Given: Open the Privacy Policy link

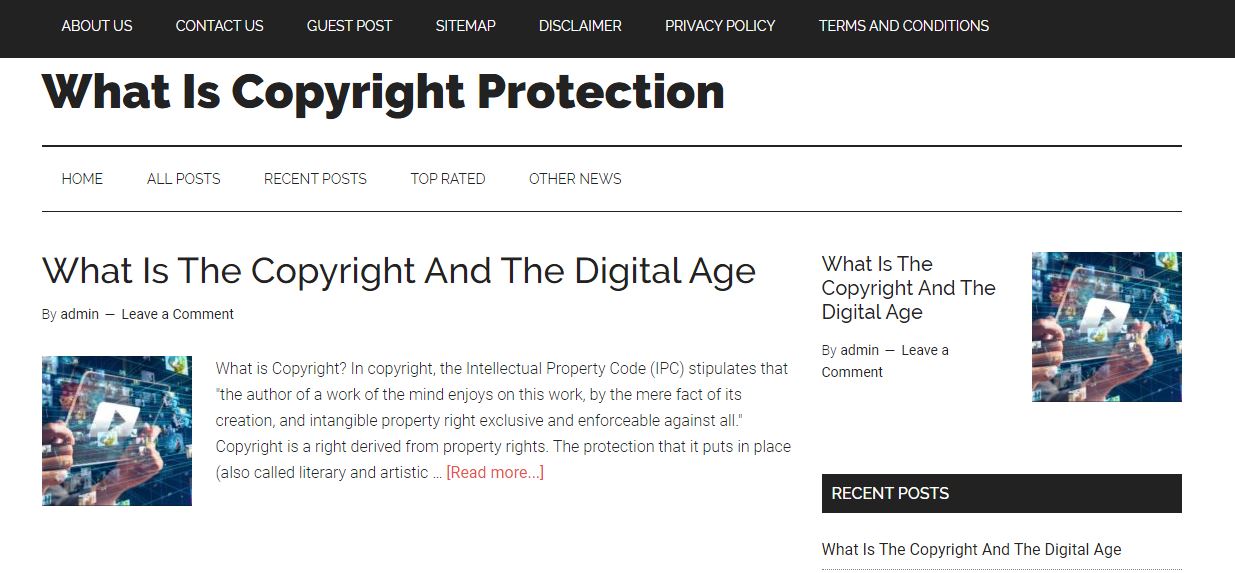Looking at the screenshot, I should pyautogui.click(x=720, y=26).
